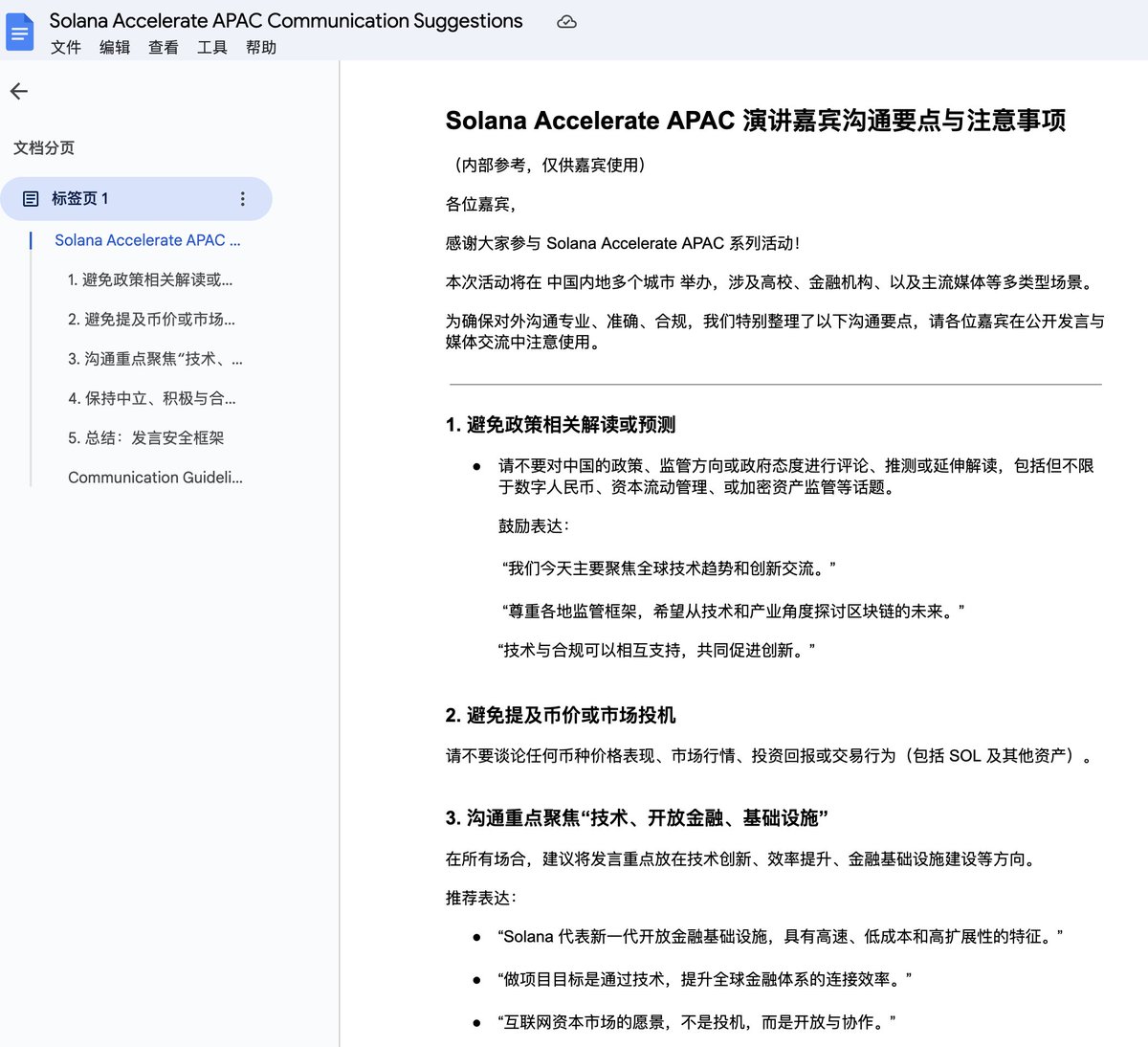1148x1047 pixels.
Task: Open the 工具 menu
Action: point(211,47)
